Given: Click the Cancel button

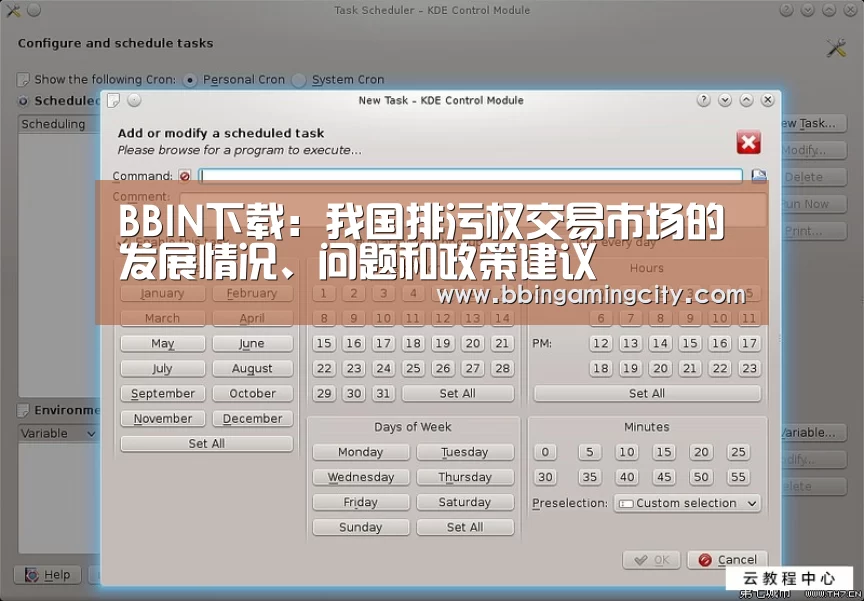Looking at the screenshot, I should (x=727, y=560).
